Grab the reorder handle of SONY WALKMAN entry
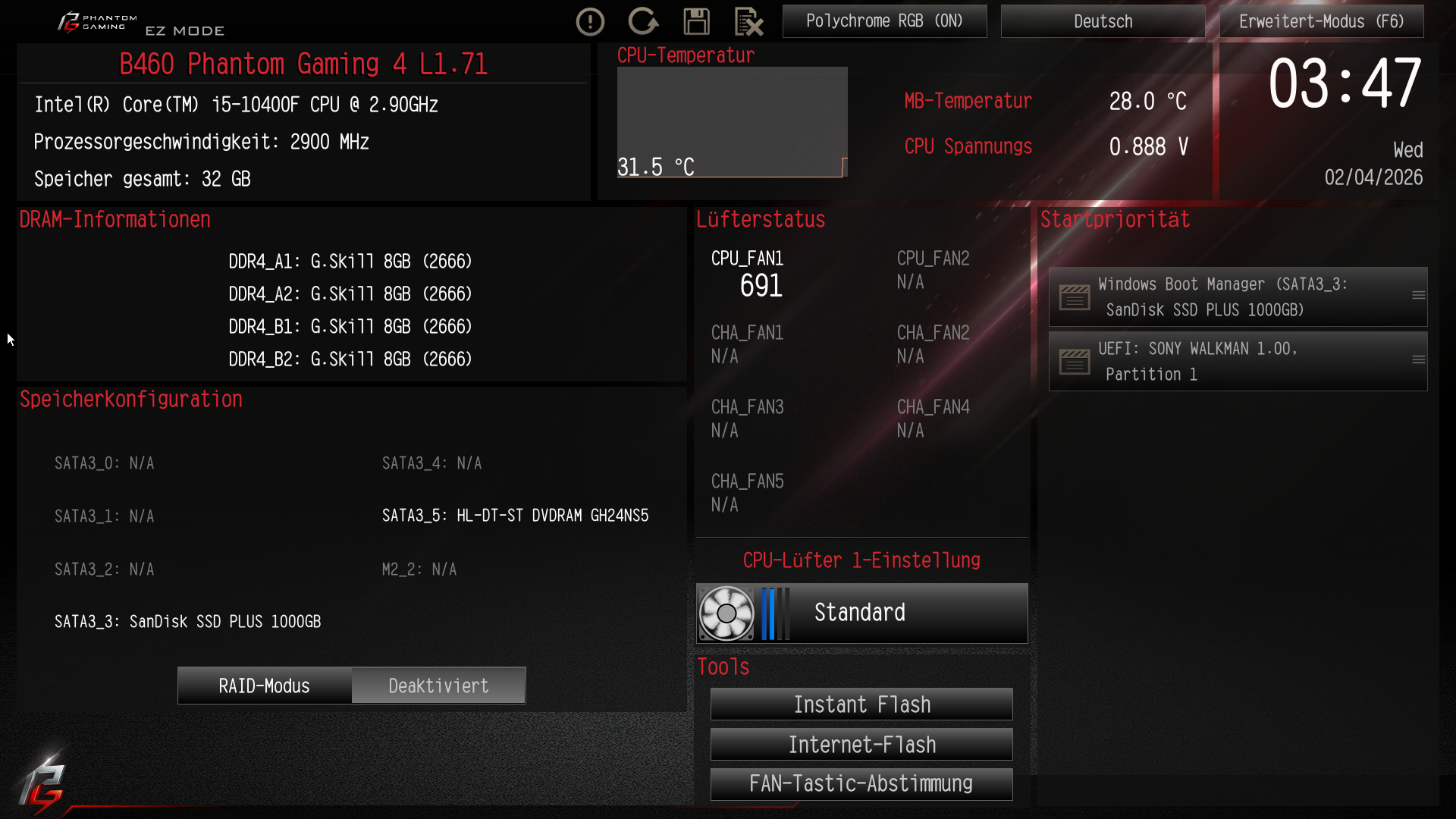 pyautogui.click(x=1418, y=360)
